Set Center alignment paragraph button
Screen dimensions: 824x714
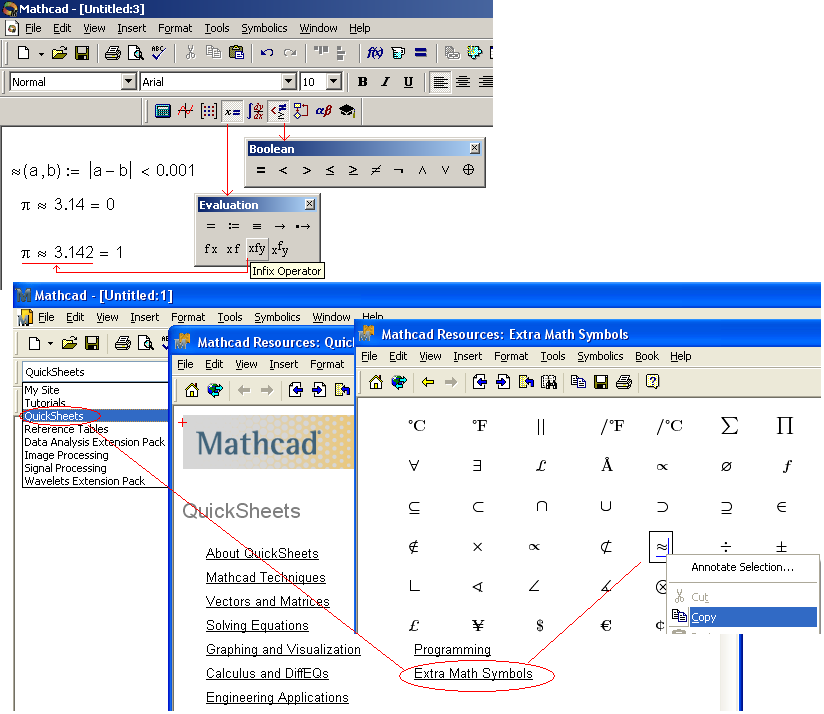463,81
